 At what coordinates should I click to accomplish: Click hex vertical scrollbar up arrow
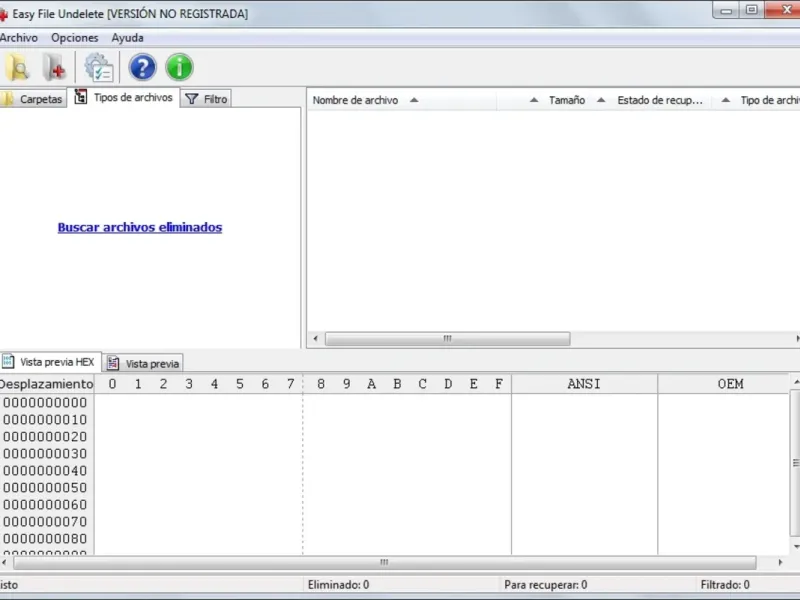[x=795, y=382]
